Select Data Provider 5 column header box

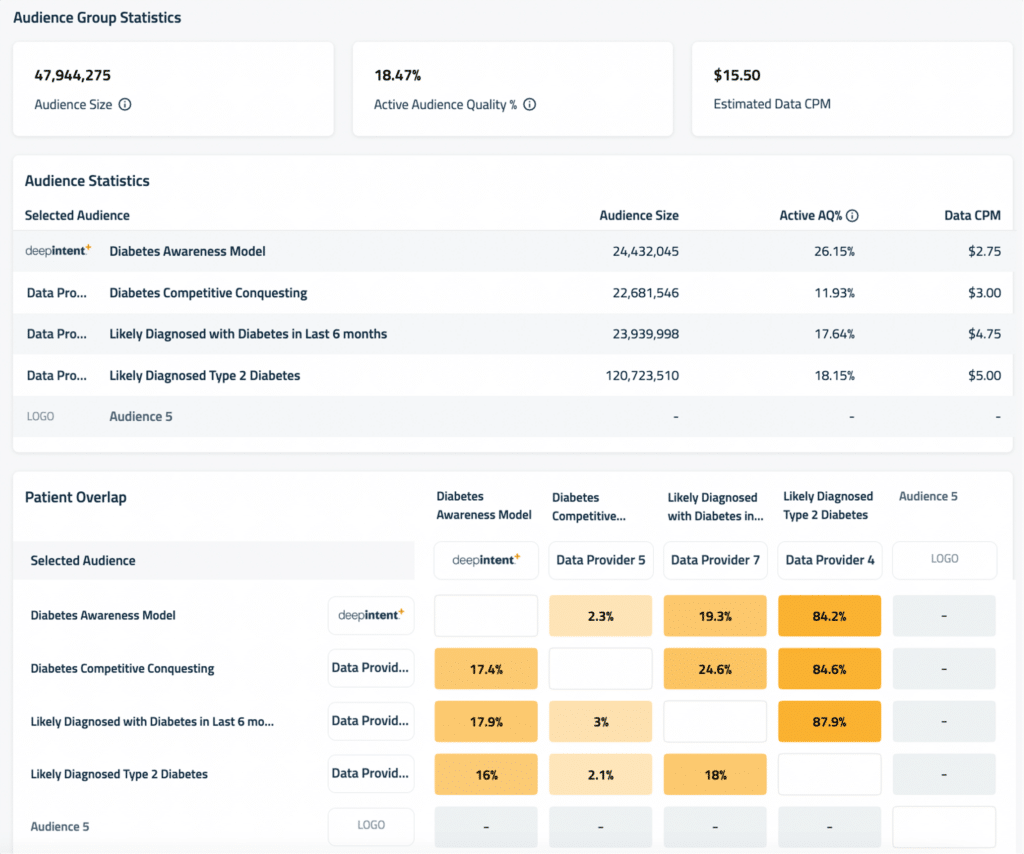coord(601,560)
